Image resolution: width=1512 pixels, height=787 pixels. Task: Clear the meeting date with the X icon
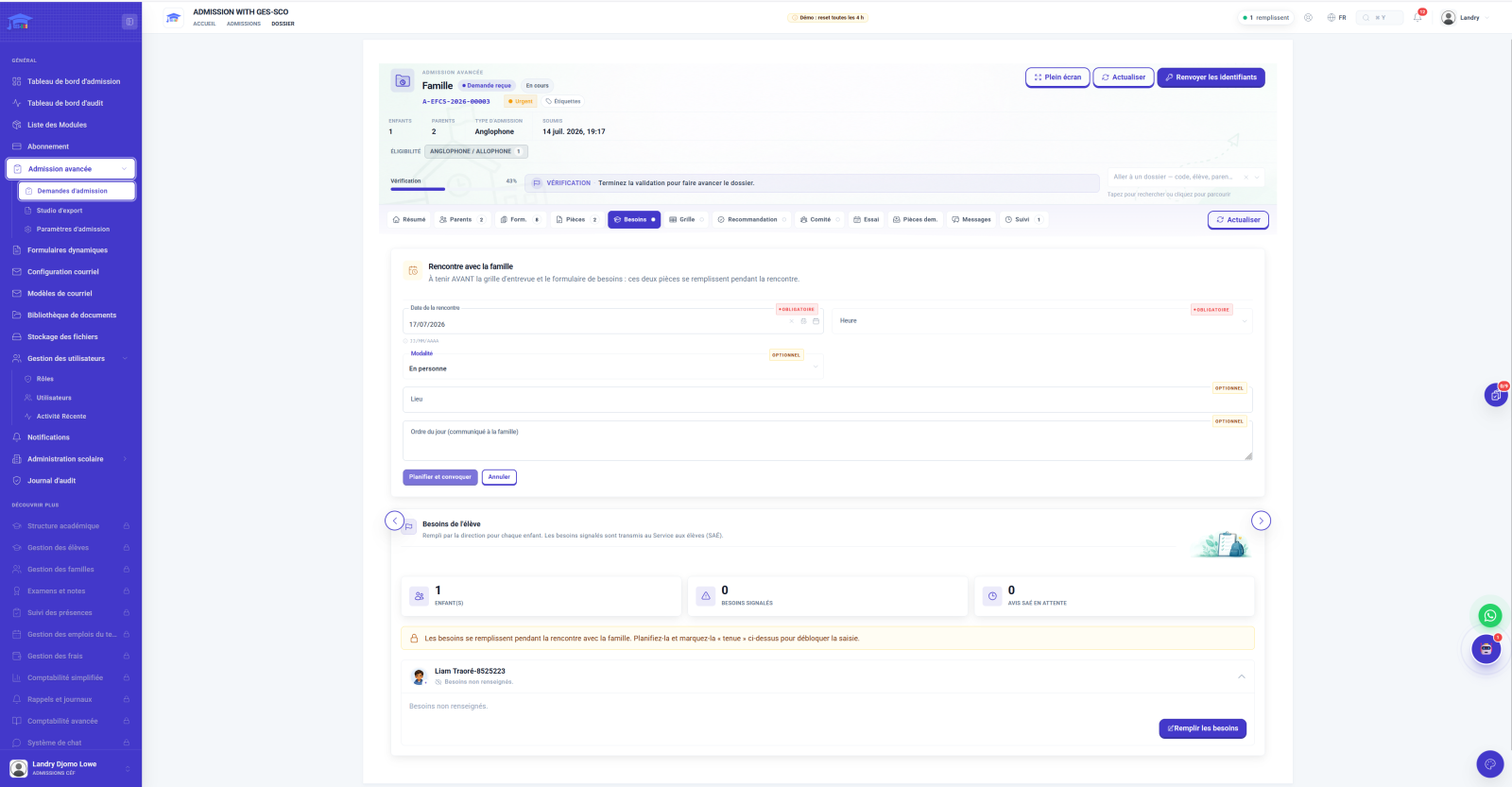[x=792, y=321]
